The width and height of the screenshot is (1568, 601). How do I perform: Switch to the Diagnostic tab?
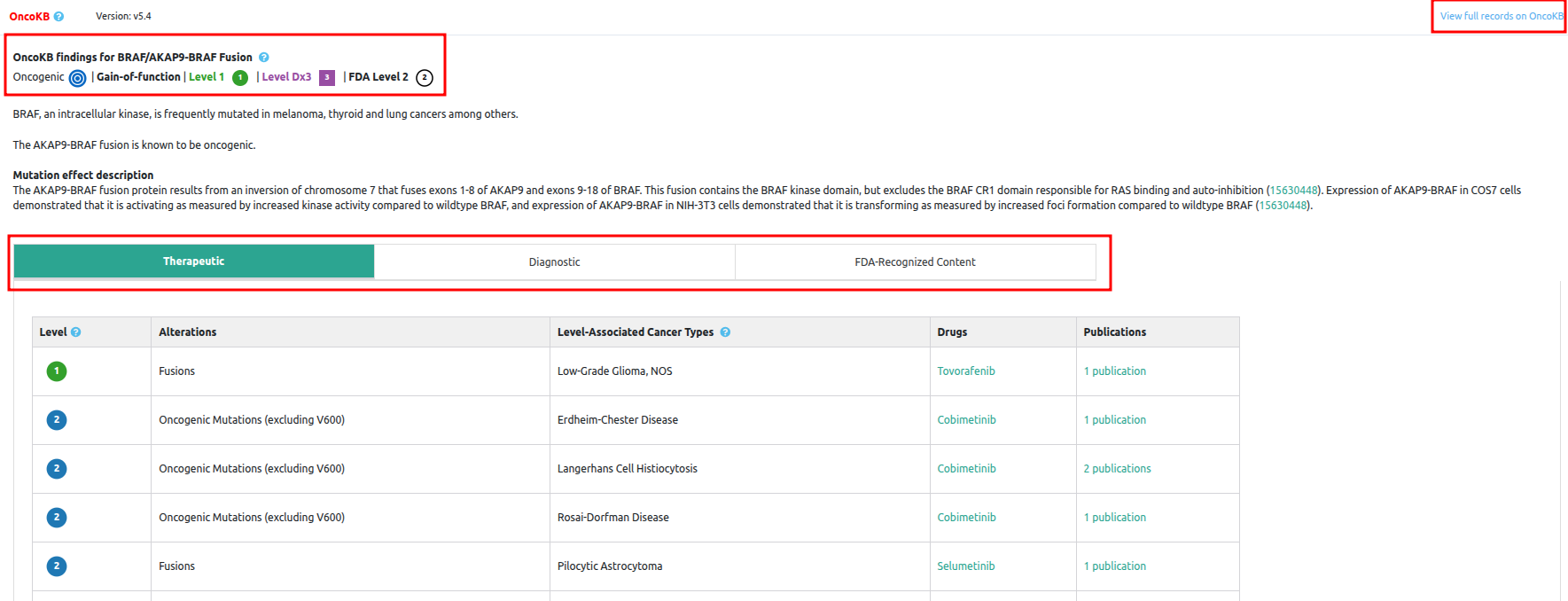[x=554, y=262]
